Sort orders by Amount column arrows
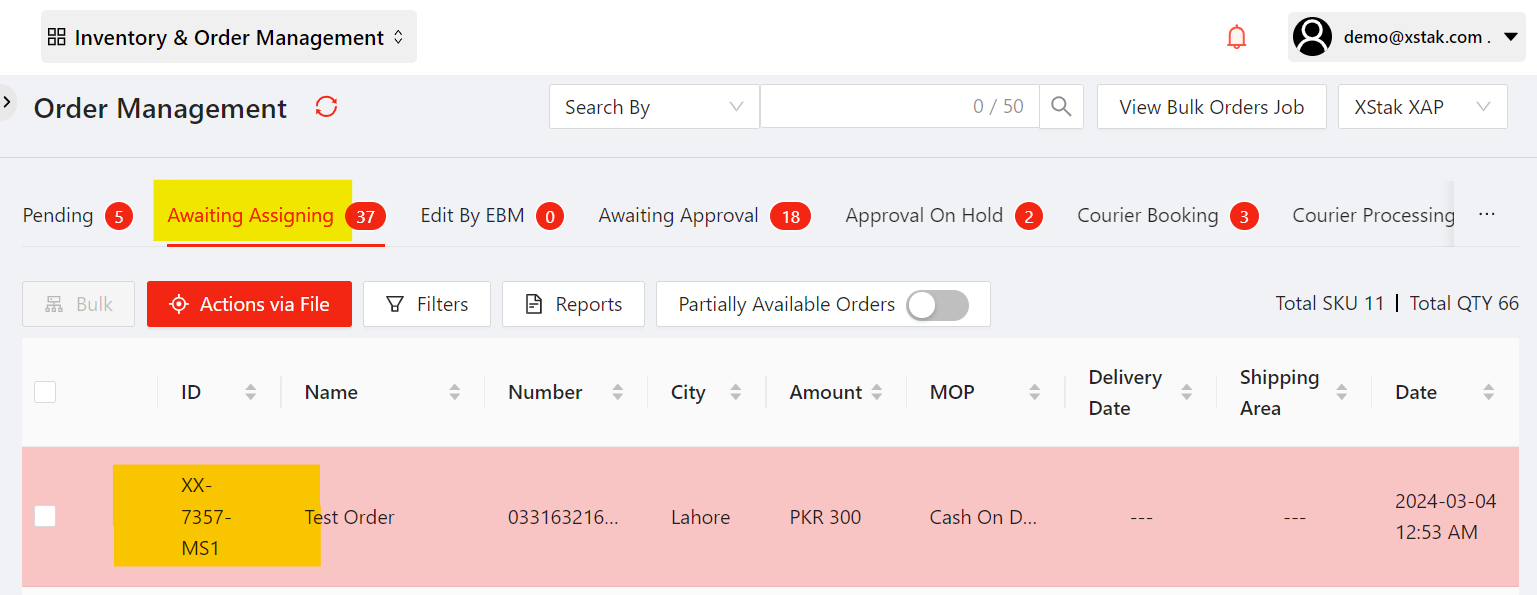The width and height of the screenshot is (1537, 595). 877,392
